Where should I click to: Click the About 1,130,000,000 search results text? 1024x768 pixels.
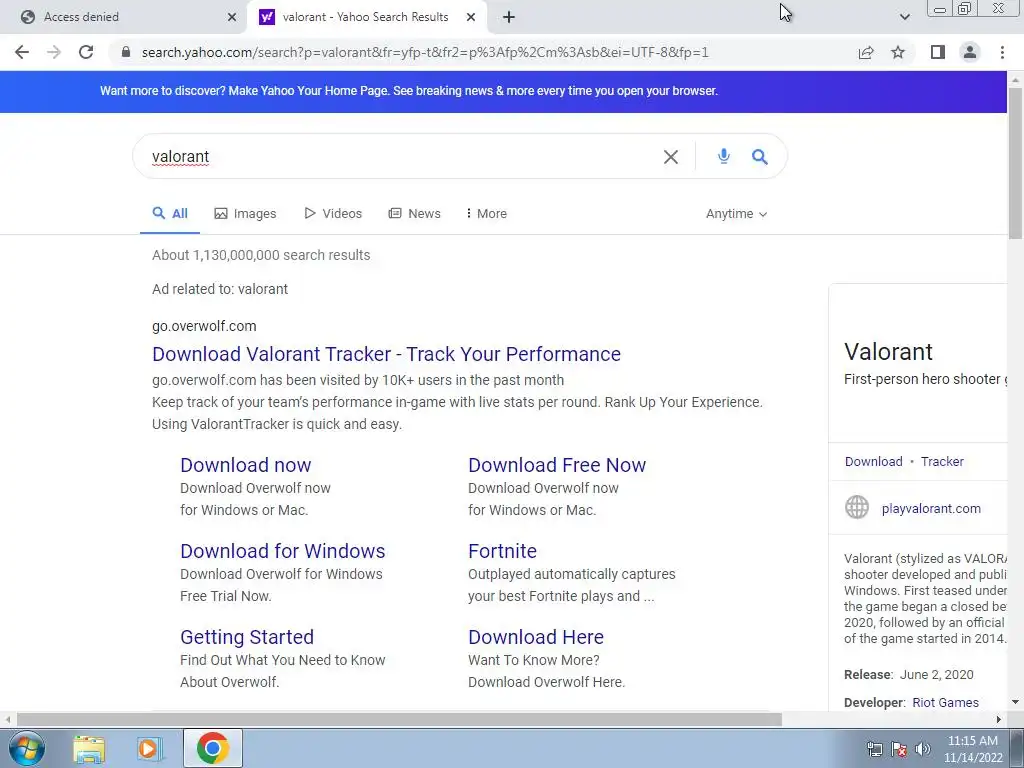tap(261, 255)
